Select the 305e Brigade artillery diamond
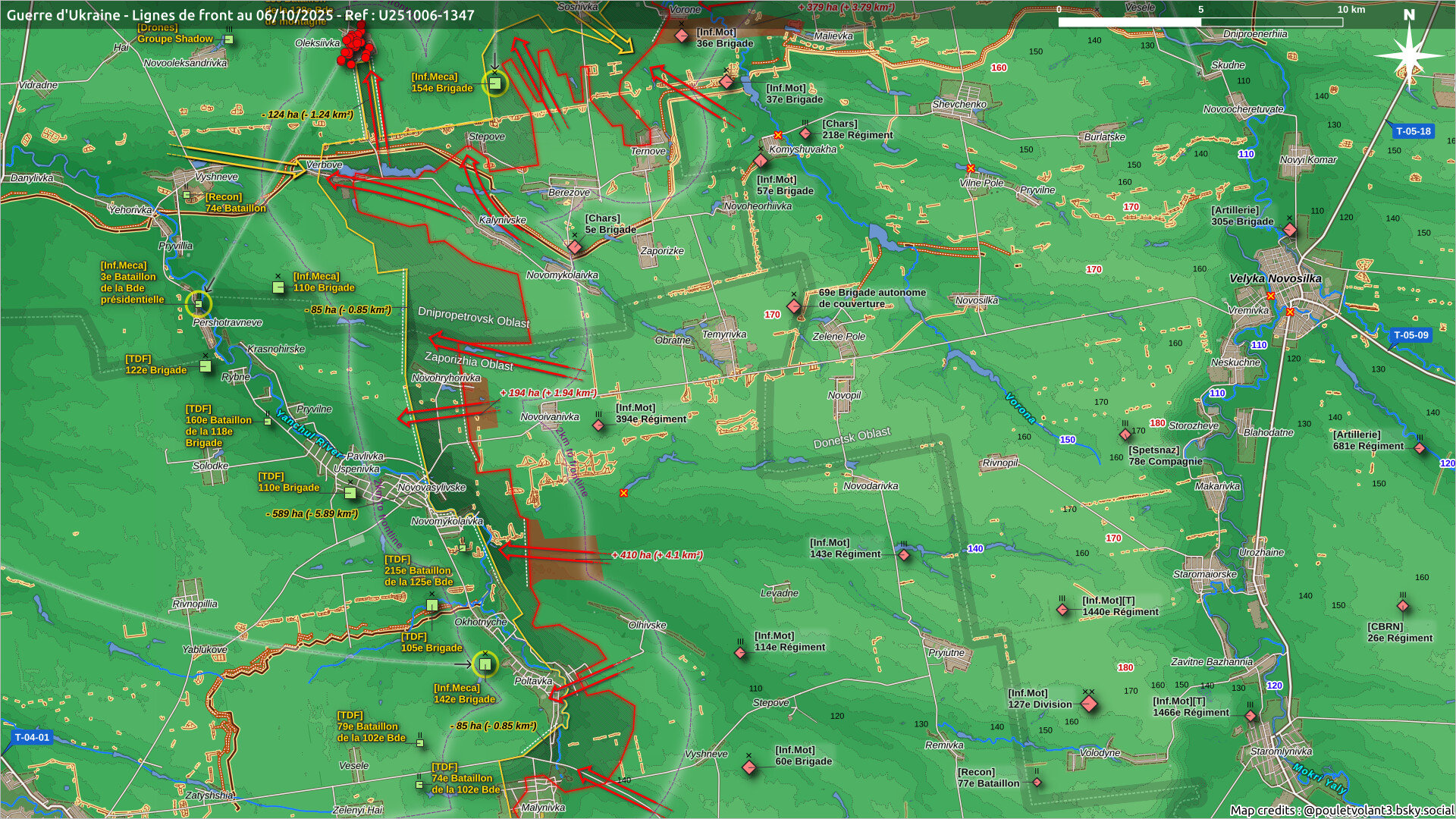 point(1290,229)
